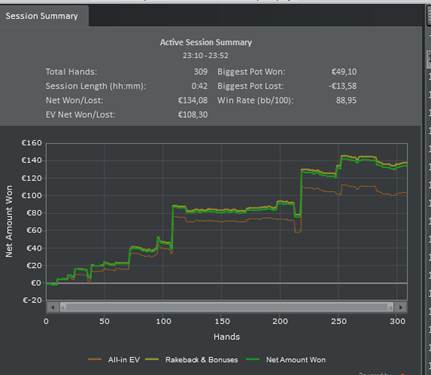The height and width of the screenshot is (375, 431).
Task: Click the EV Net Won/Lost value €108,30
Action: click(x=193, y=115)
